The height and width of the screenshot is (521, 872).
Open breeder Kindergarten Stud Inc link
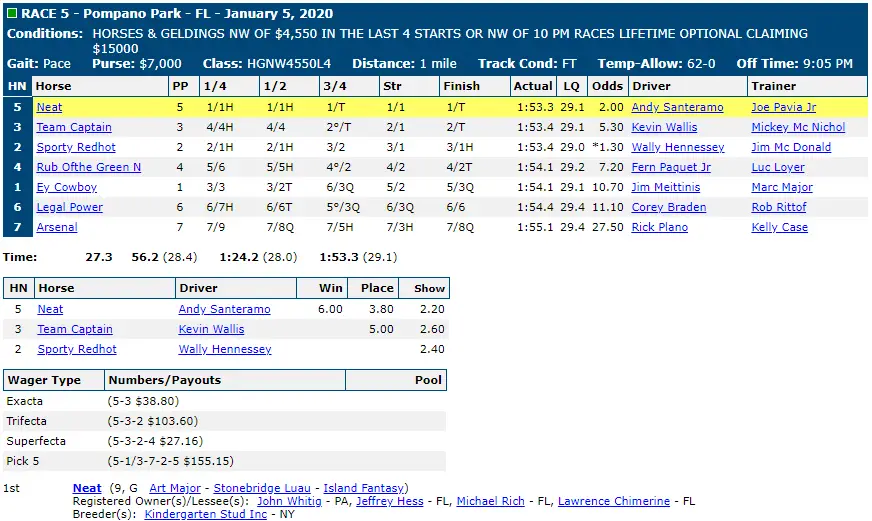[206, 514]
